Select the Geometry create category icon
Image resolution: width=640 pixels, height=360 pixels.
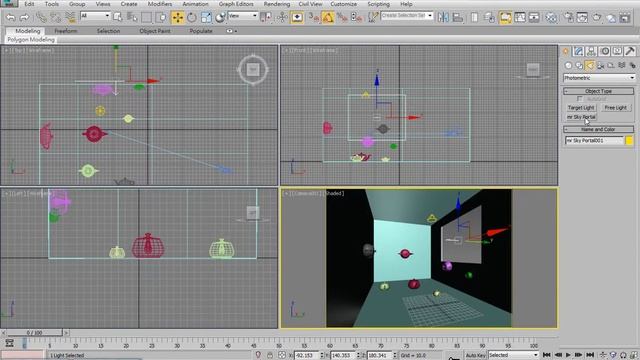[x=568, y=65]
